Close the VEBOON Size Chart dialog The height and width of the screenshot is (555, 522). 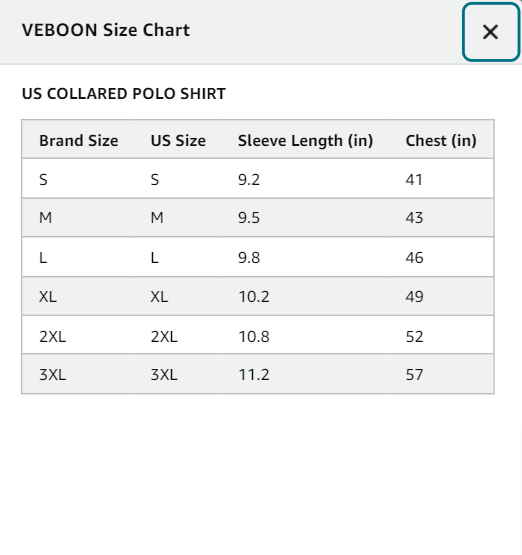[x=491, y=32]
